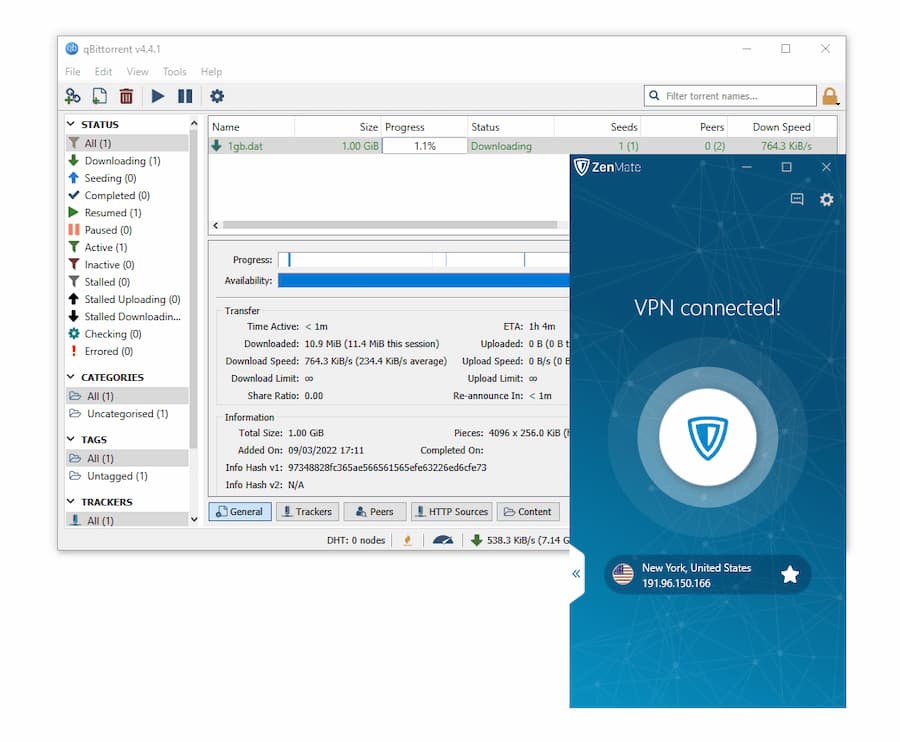Switch to the HTTP Sources tab
The image size is (900, 742).
point(452,511)
